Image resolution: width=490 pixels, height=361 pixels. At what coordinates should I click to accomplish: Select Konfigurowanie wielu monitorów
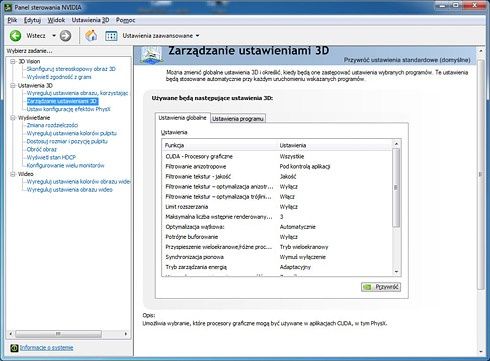click(65, 165)
